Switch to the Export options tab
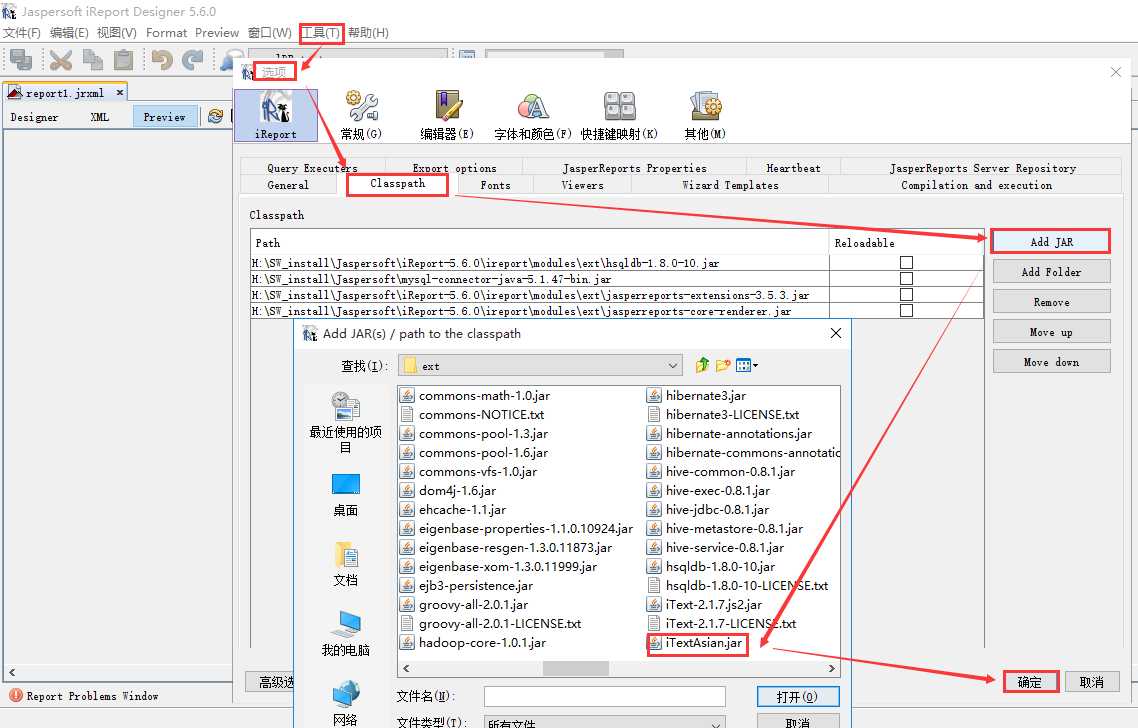The height and width of the screenshot is (728, 1138). tap(454, 168)
